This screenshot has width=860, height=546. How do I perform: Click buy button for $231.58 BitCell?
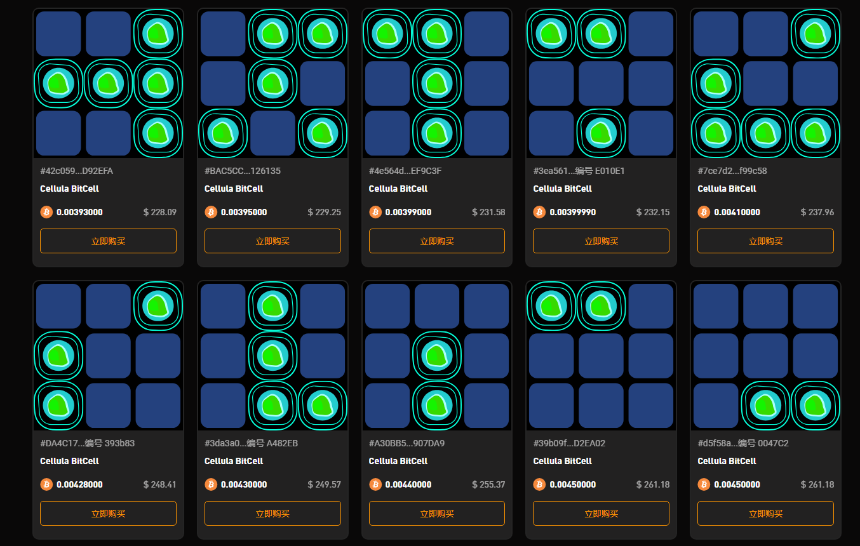pyautogui.click(x=437, y=241)
